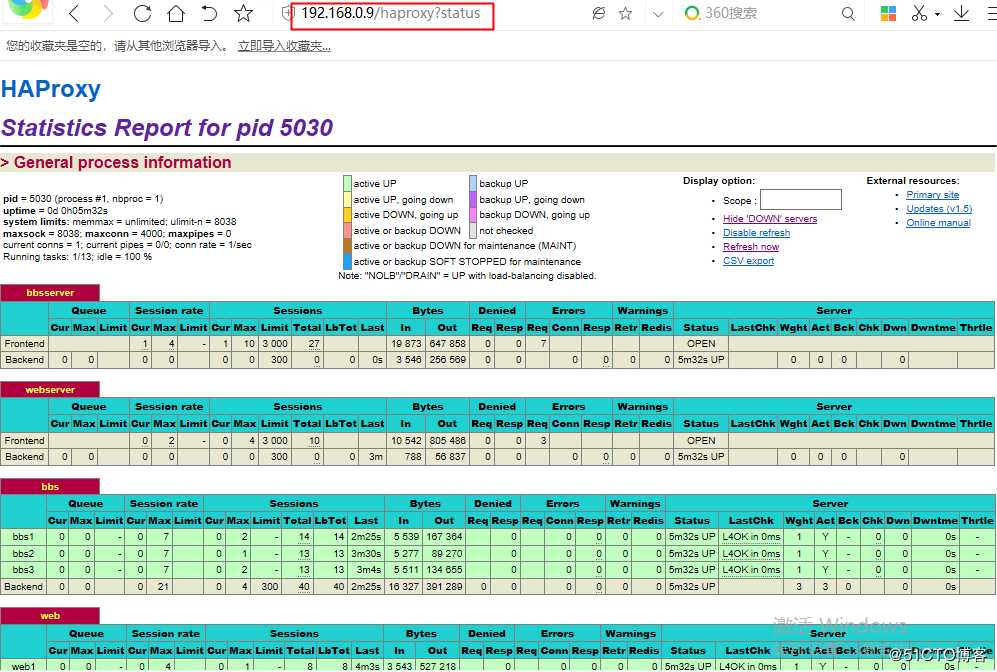Screen dimensions: 997x672
Task: Expand the address bar dropdown chevron
Action: click(658, 14)
